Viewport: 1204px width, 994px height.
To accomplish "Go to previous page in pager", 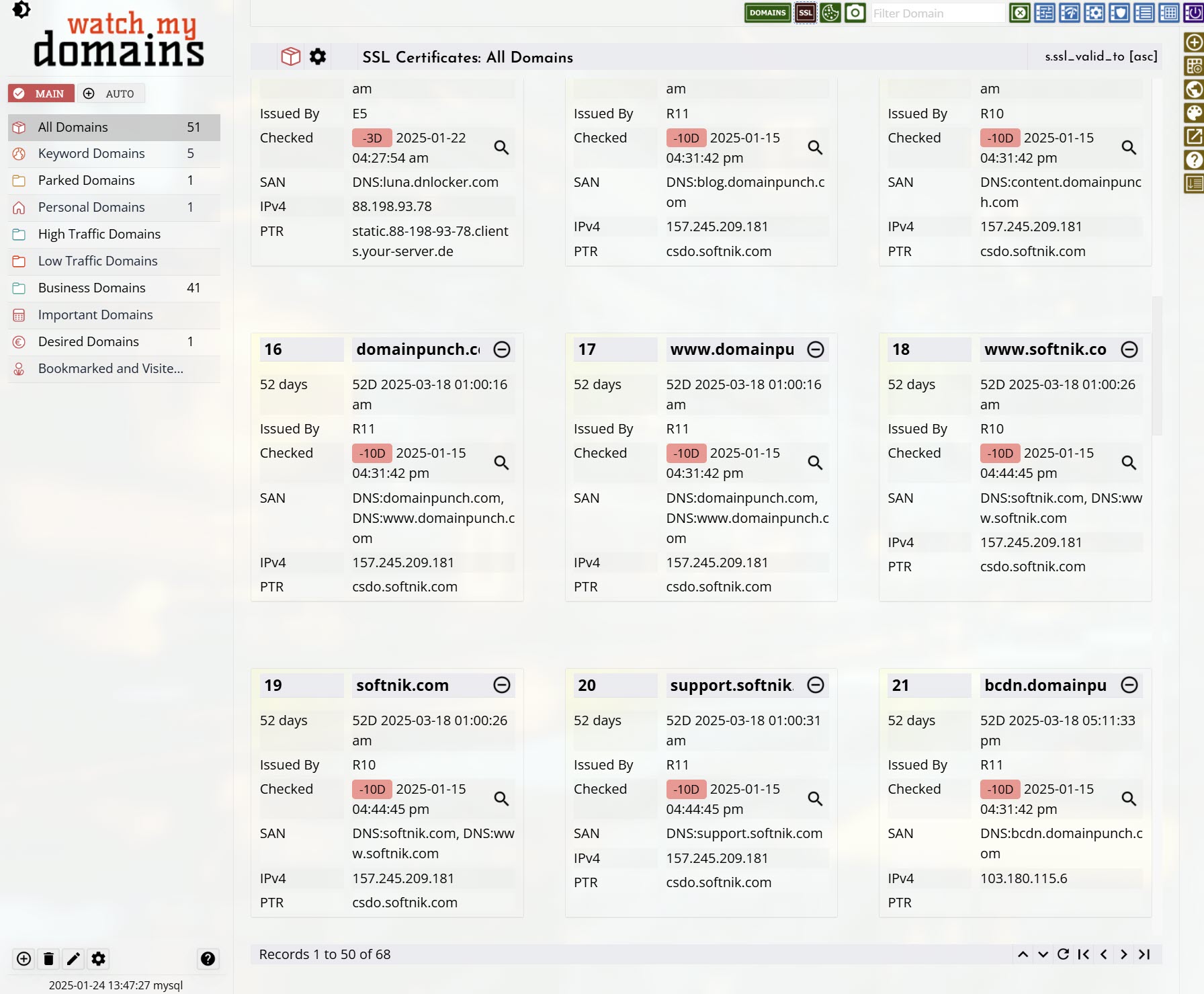I will (1103, 954).
